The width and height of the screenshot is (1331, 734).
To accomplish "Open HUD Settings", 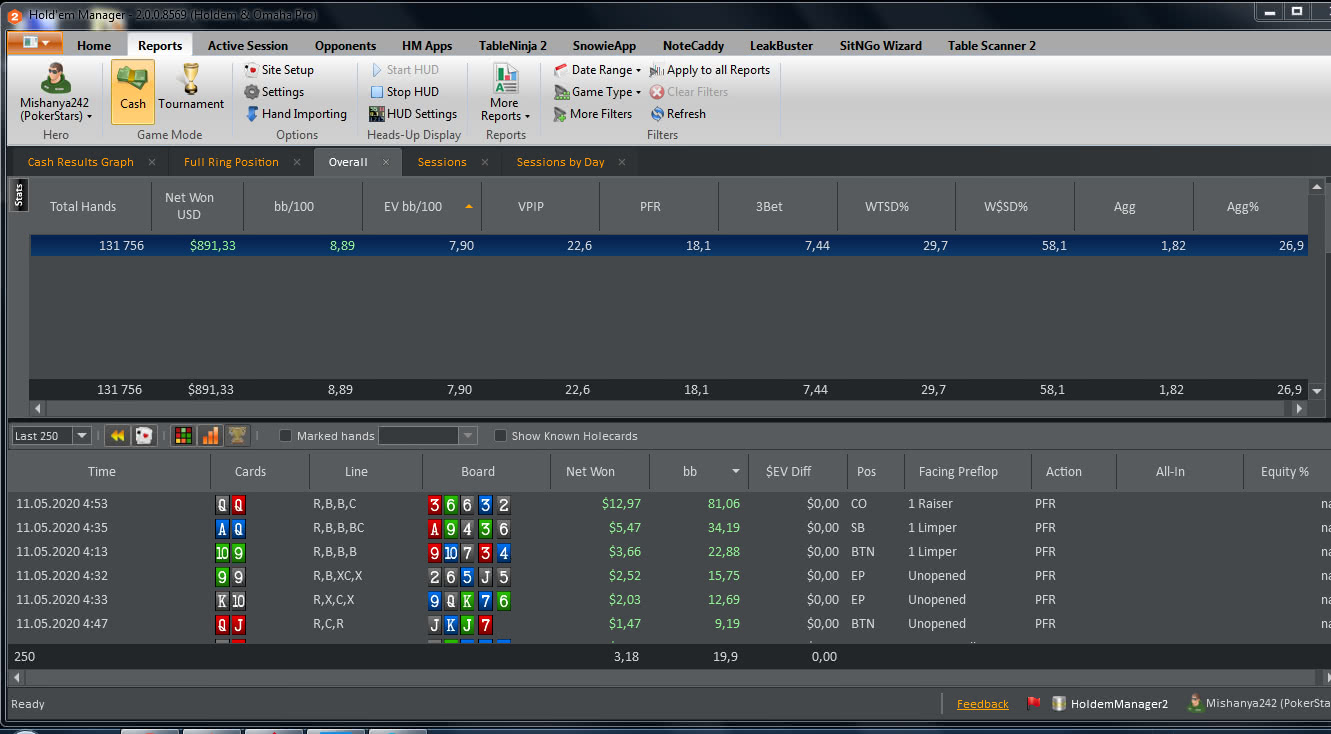I will 412,114.
